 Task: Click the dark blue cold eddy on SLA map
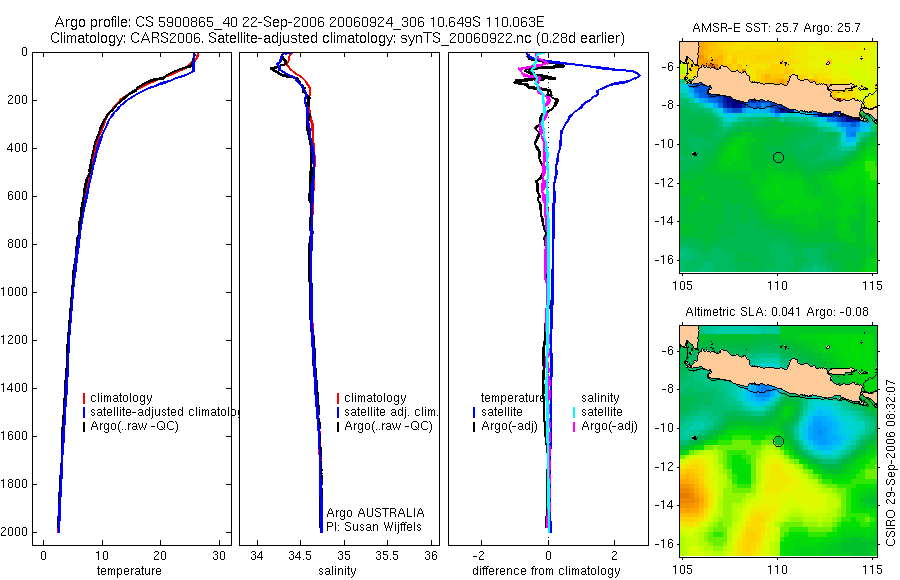tap(820, 430)
